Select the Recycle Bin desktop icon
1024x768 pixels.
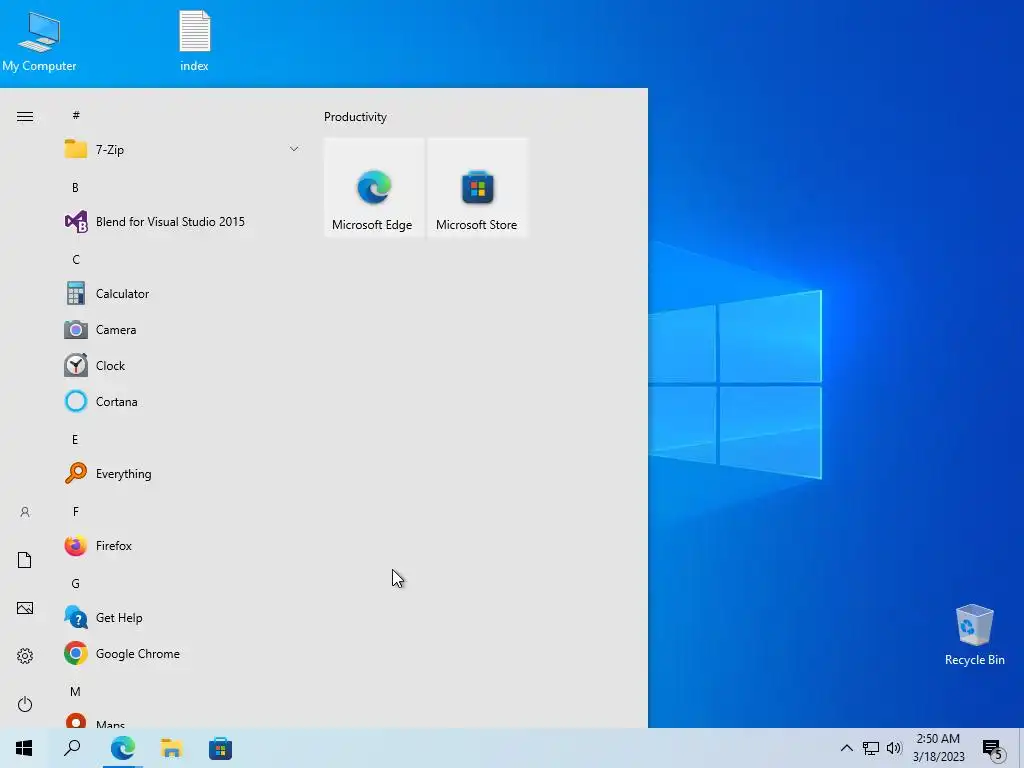point(974,635)
